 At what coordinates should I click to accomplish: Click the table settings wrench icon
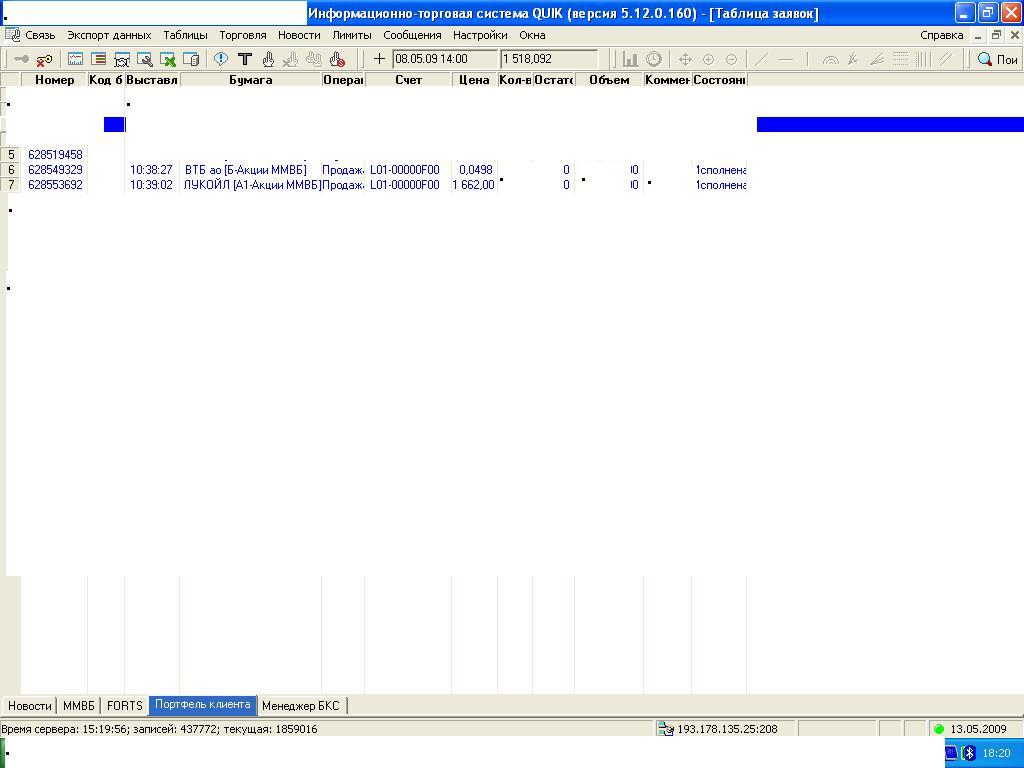pos(144,59)
